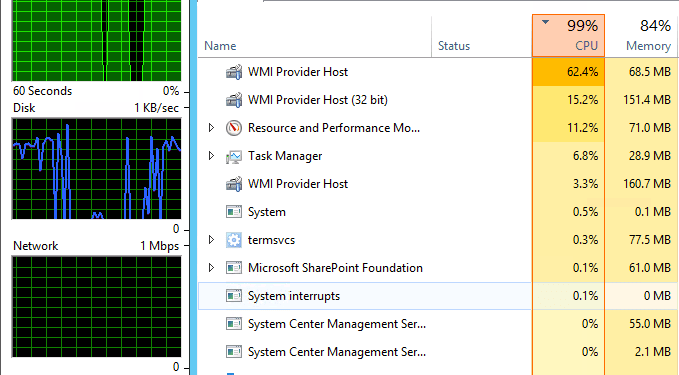Expand Microsoft SharePoint Foundation group
This screenshot has width=679, height=375.
(x=211, y=268)
